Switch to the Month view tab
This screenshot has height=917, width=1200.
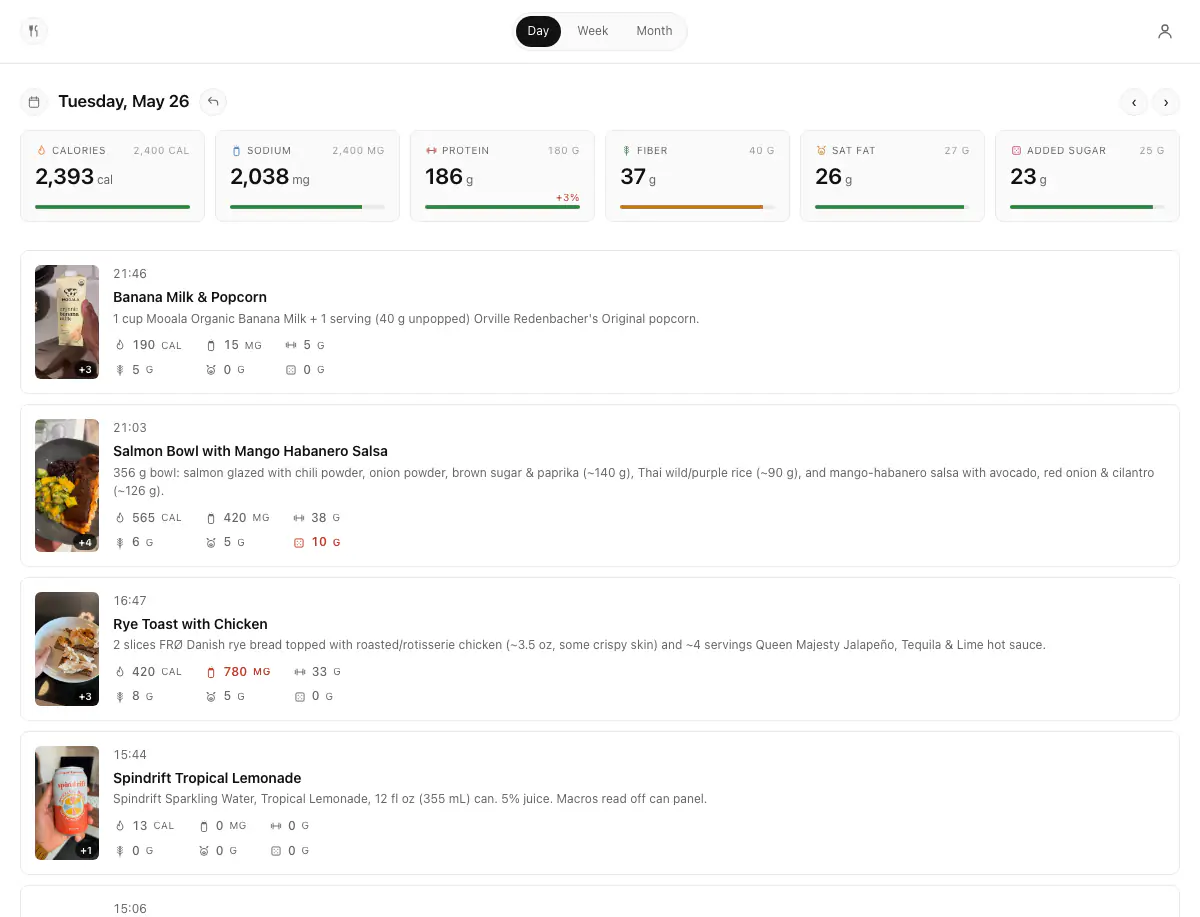click(x=654, y=31)
